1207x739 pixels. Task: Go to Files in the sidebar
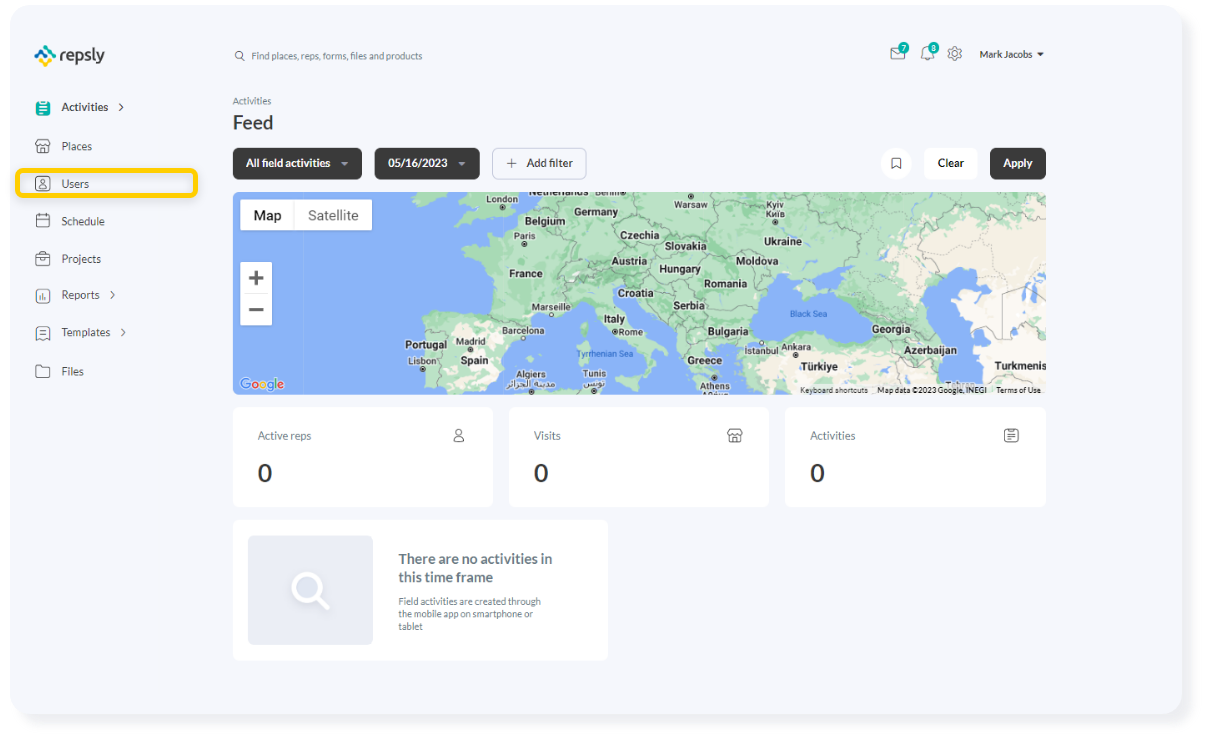(73, 371)
